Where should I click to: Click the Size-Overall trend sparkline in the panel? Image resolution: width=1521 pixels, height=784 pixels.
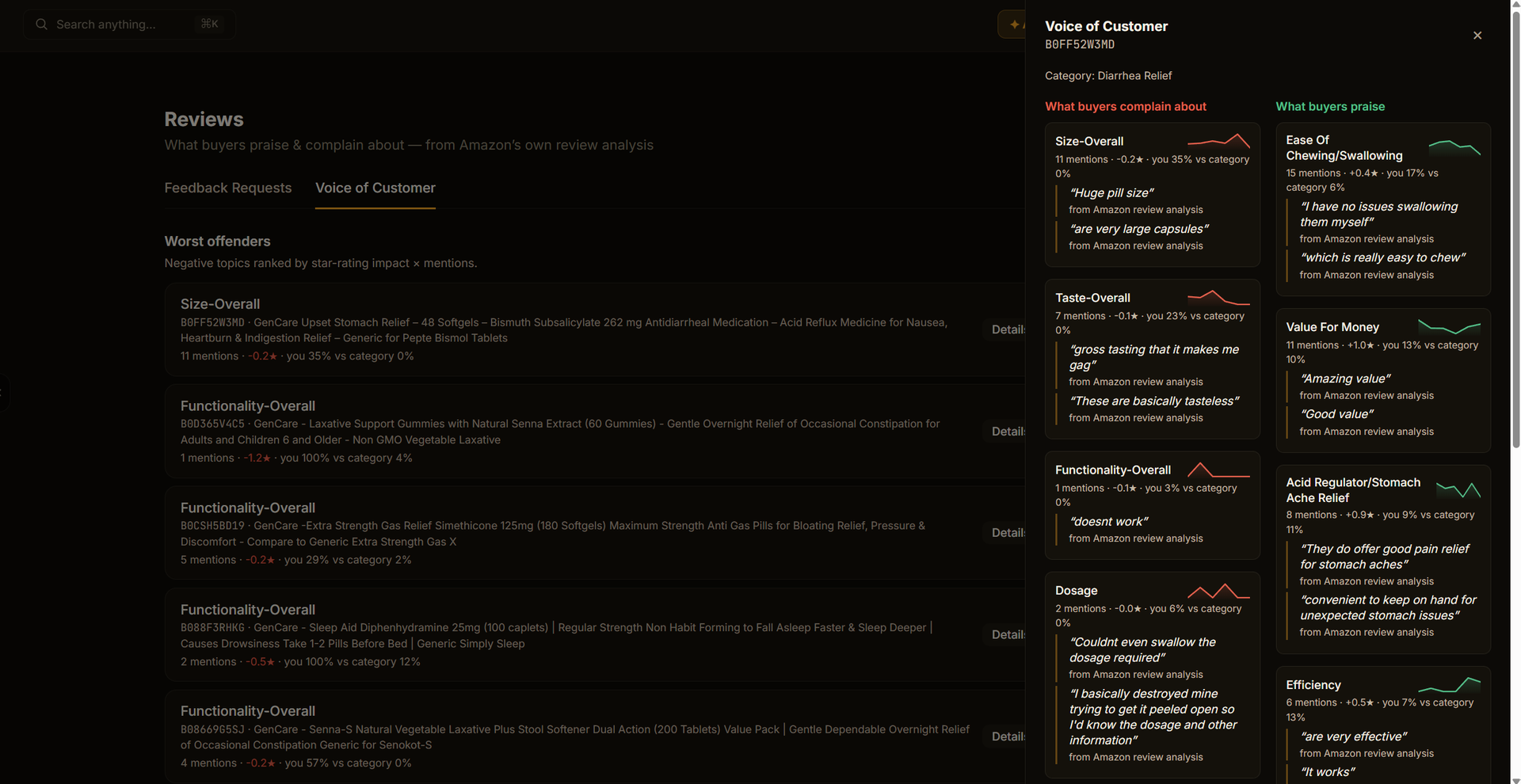coord(1218,141)
